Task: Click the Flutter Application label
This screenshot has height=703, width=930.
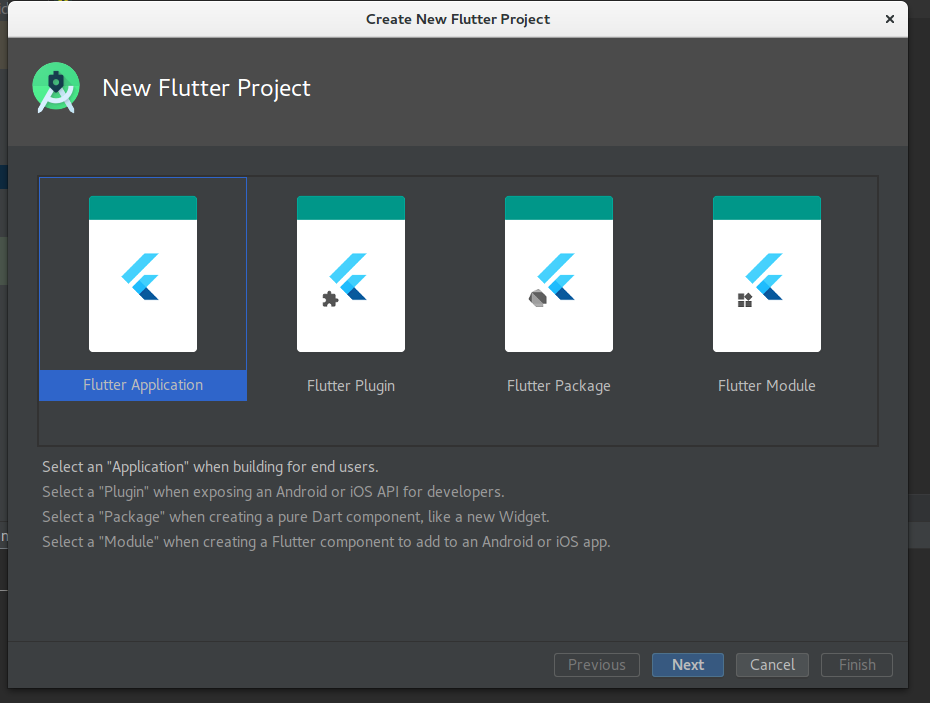Action: (x=143, y=385)
